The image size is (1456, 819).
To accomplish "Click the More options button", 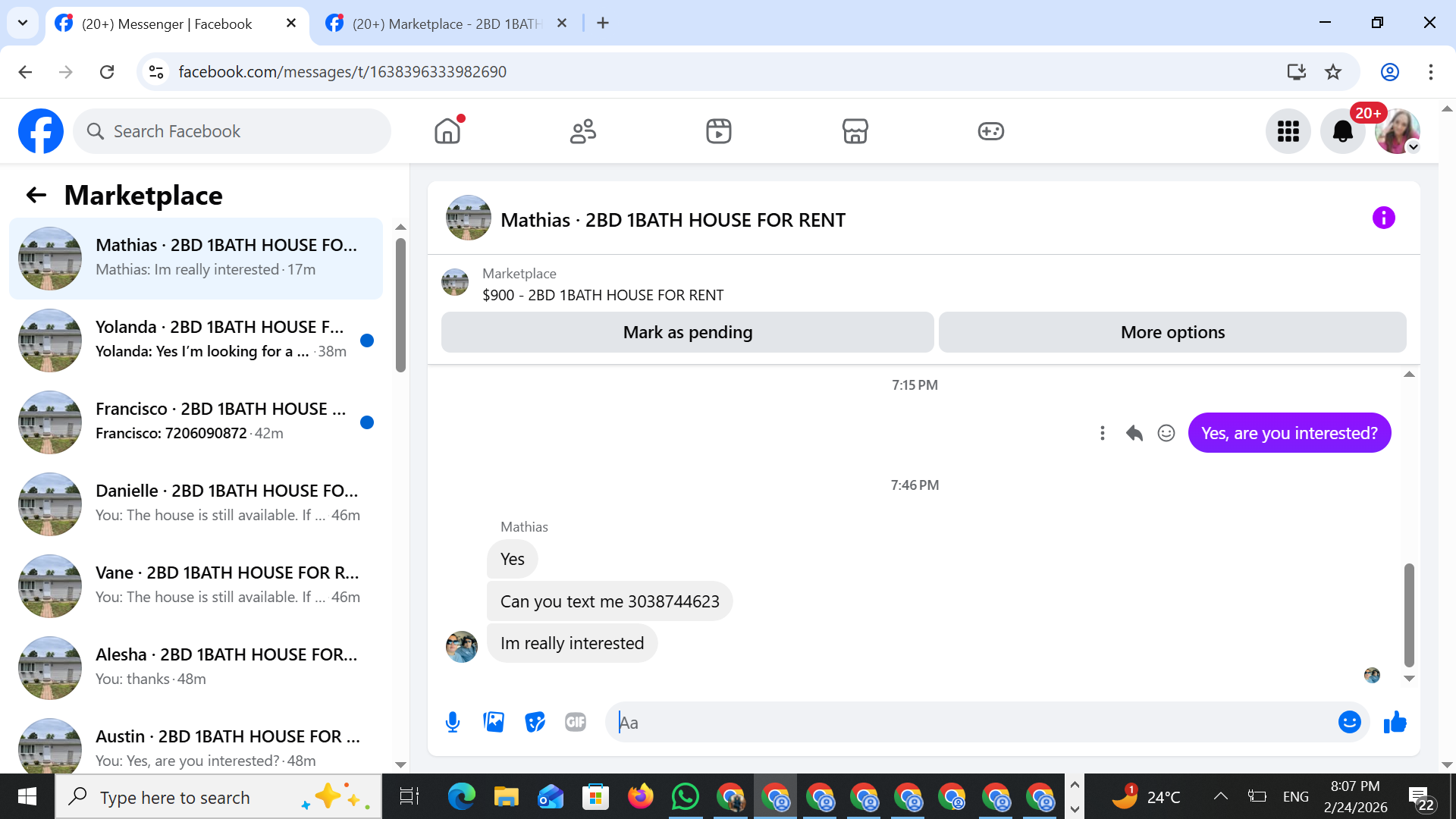I will pyautogui.click(x=1172, y=332).
